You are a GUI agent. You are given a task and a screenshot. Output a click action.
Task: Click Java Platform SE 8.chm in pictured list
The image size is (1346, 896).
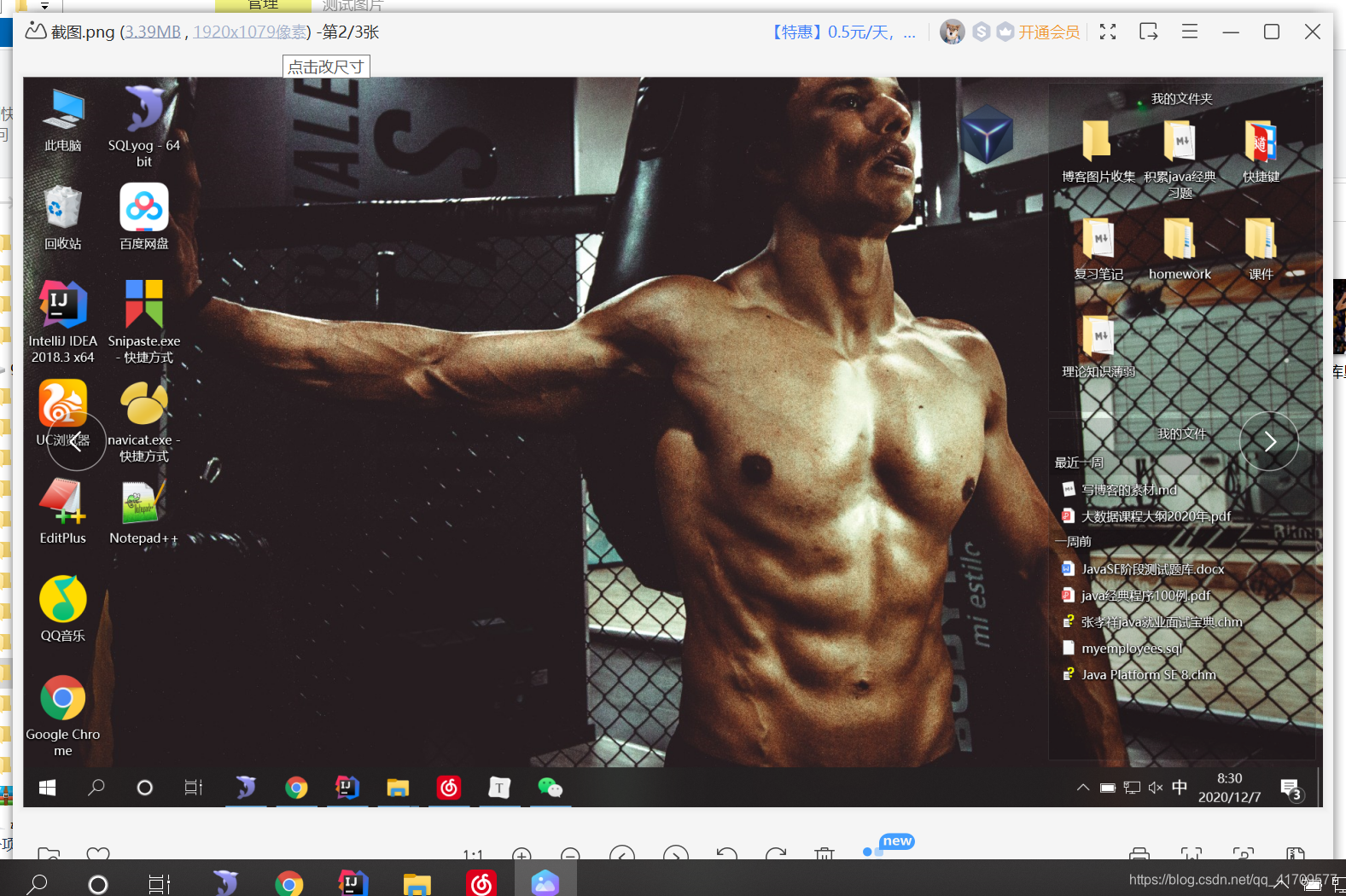(1139, 675)
